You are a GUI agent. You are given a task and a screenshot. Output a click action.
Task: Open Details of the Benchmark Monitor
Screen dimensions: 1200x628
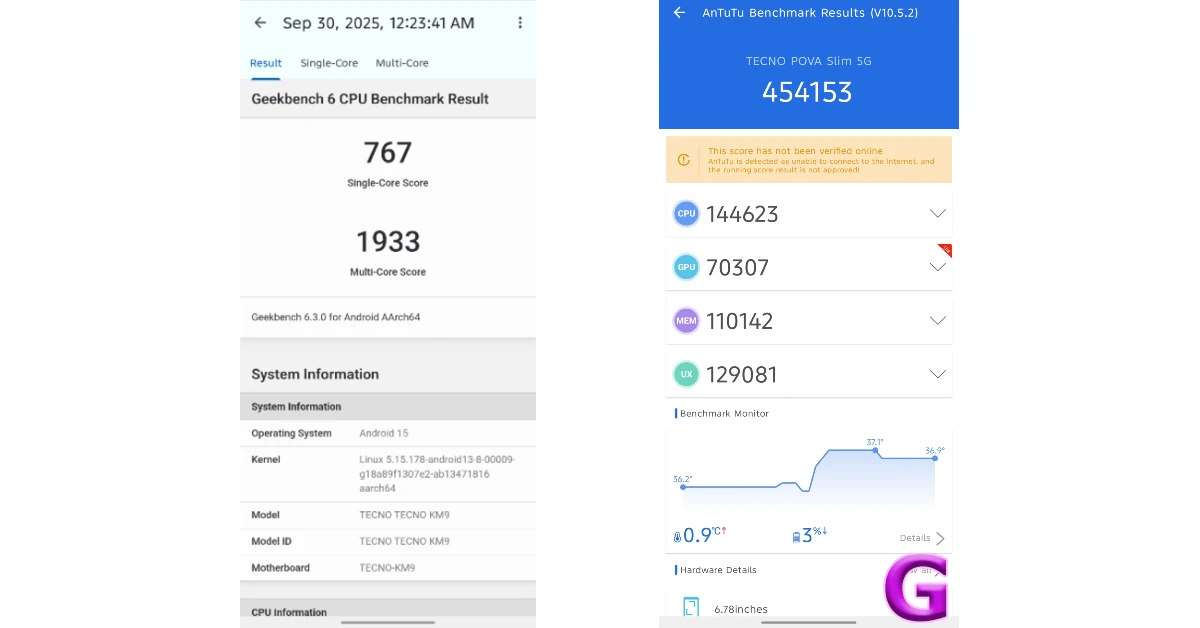[921, 538]
